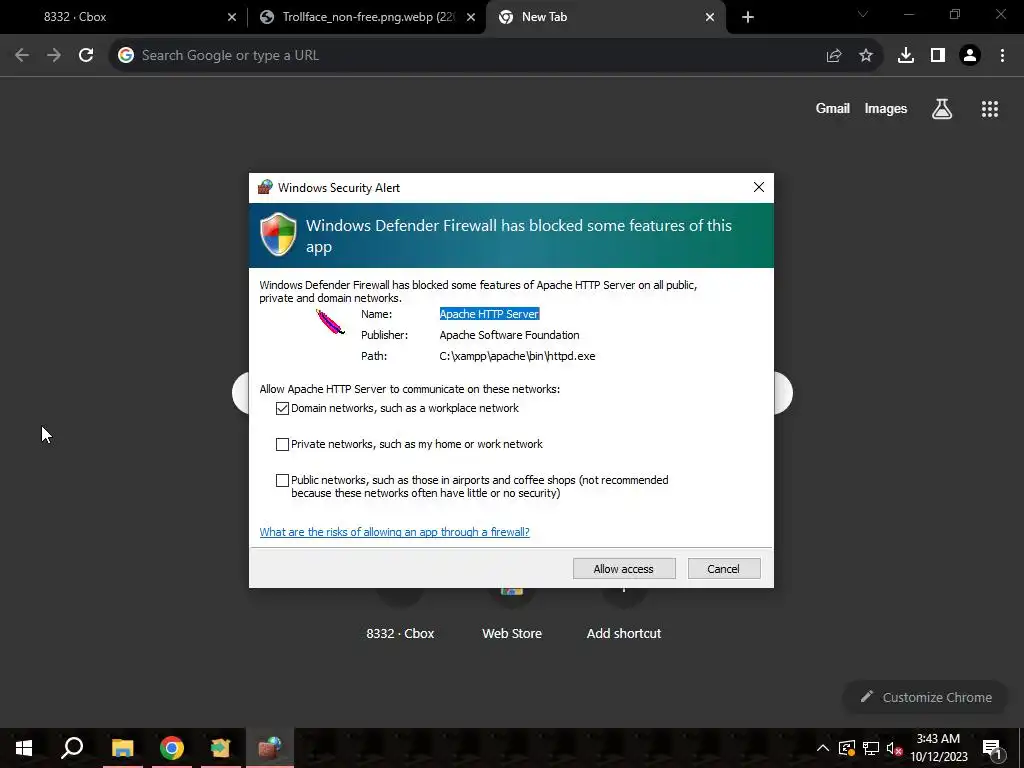
Task: Uncheck Domain networks checkbox
Action: click(282, 408)
